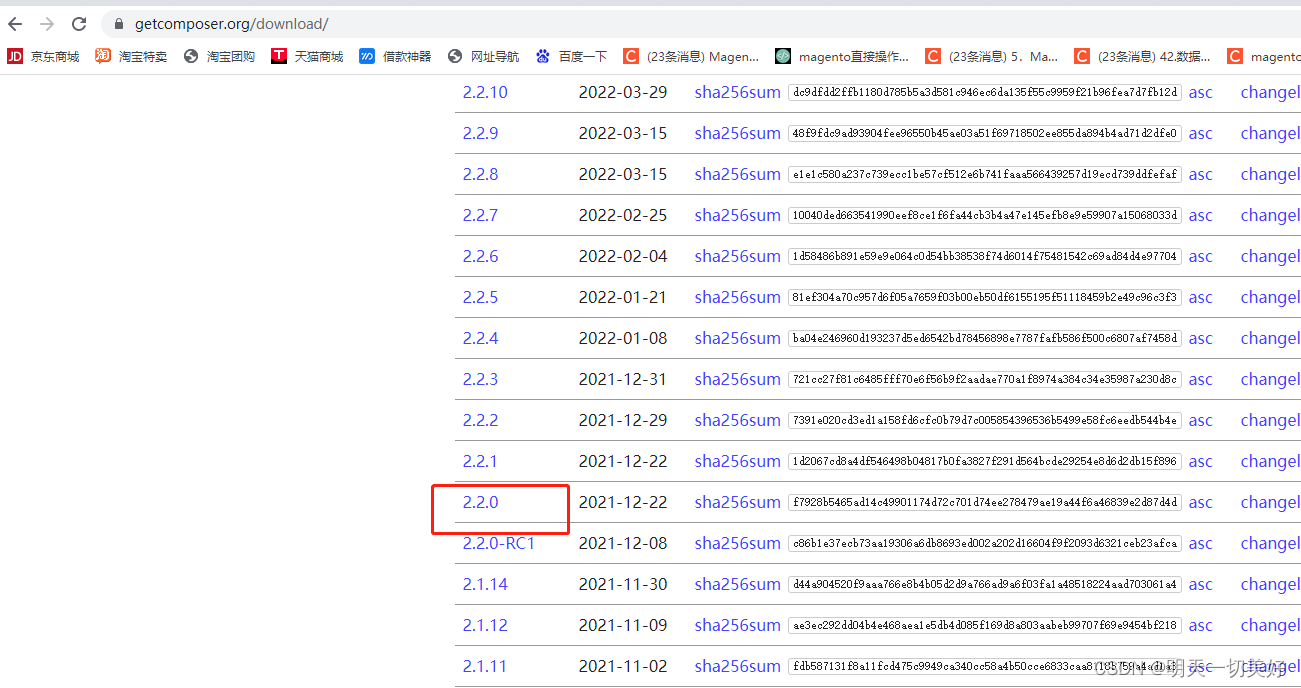Open the 天猫商城 bookmark
The height and width of the screenshot is (688, 1301).
(x=307, y=57)
